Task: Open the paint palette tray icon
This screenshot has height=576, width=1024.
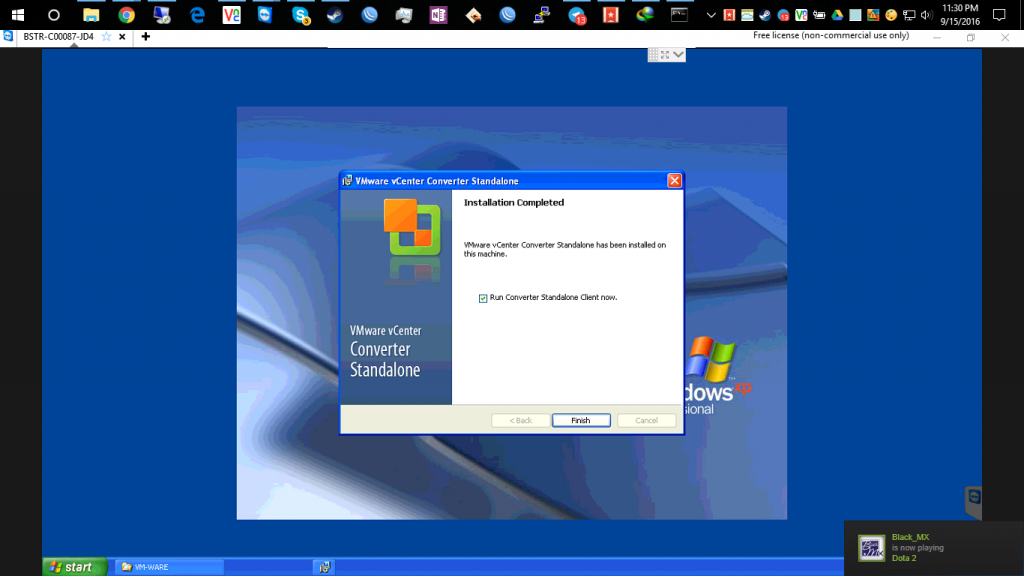Action: tap(891, 14)
